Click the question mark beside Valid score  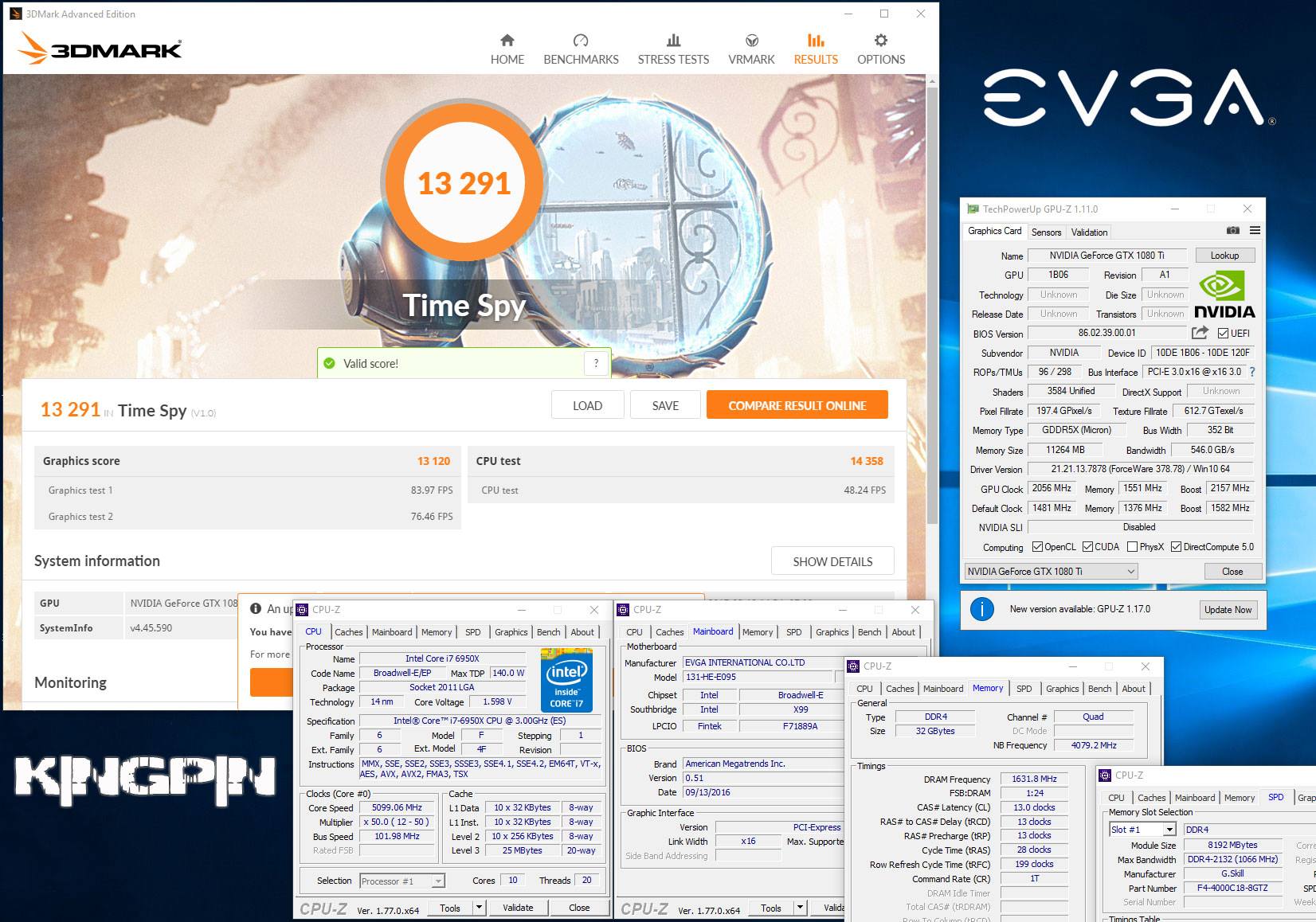click(596, 364)
